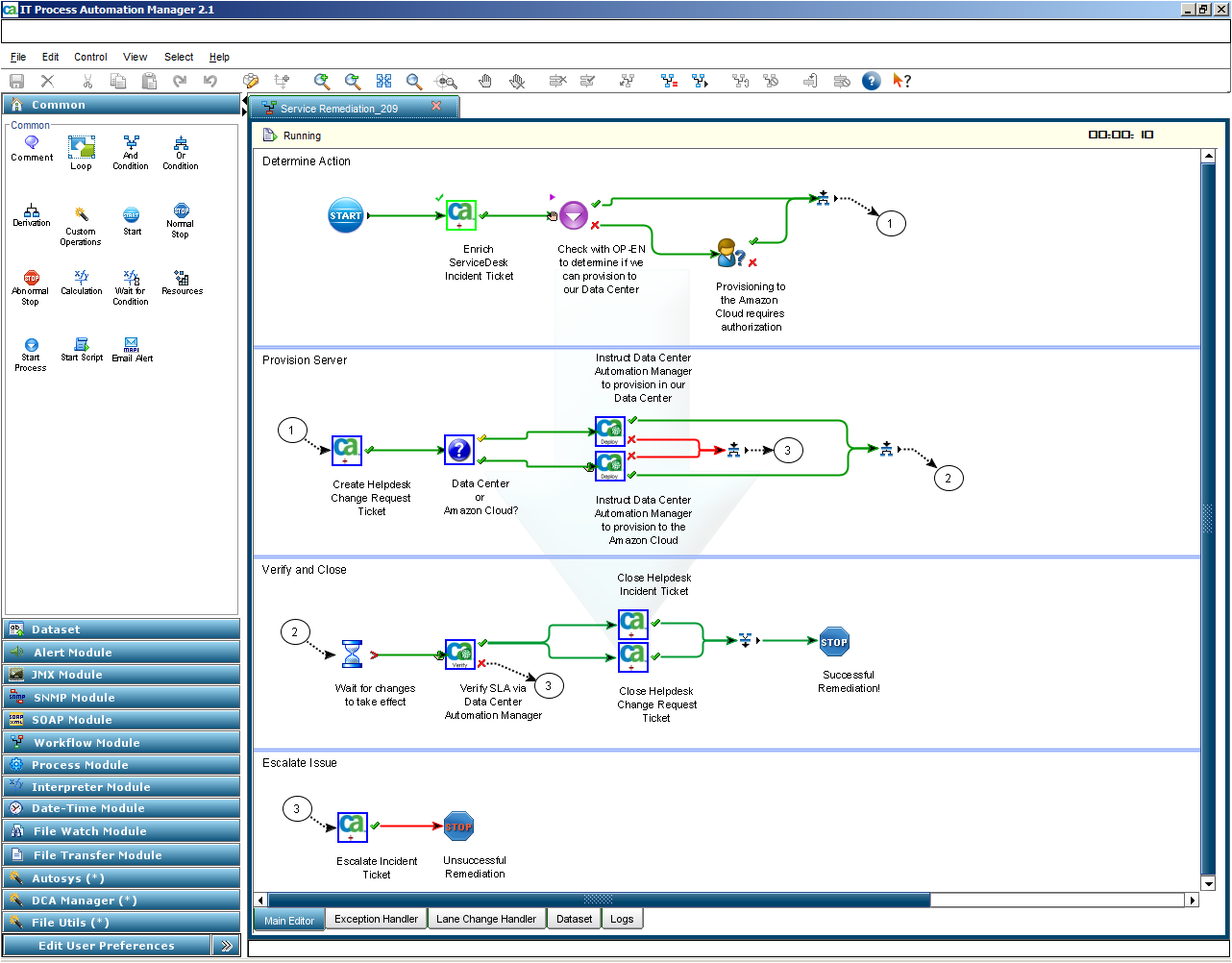This screenshot has width=1232, height=963.
Task: Open the Control menu
Action: (x=90, y=58)
